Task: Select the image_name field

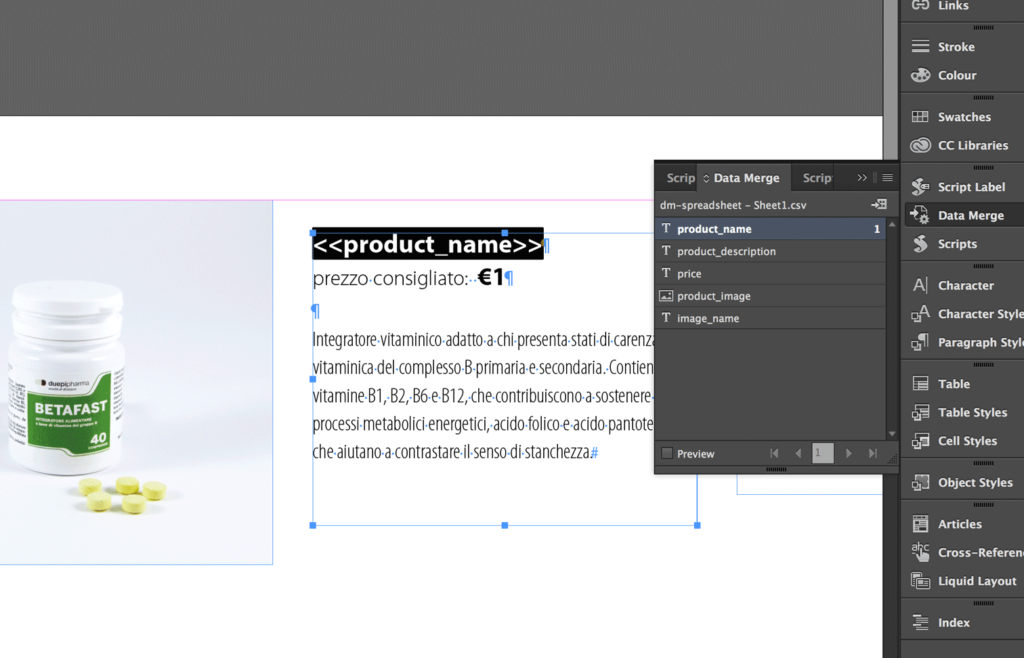Action: click(771, 318)
